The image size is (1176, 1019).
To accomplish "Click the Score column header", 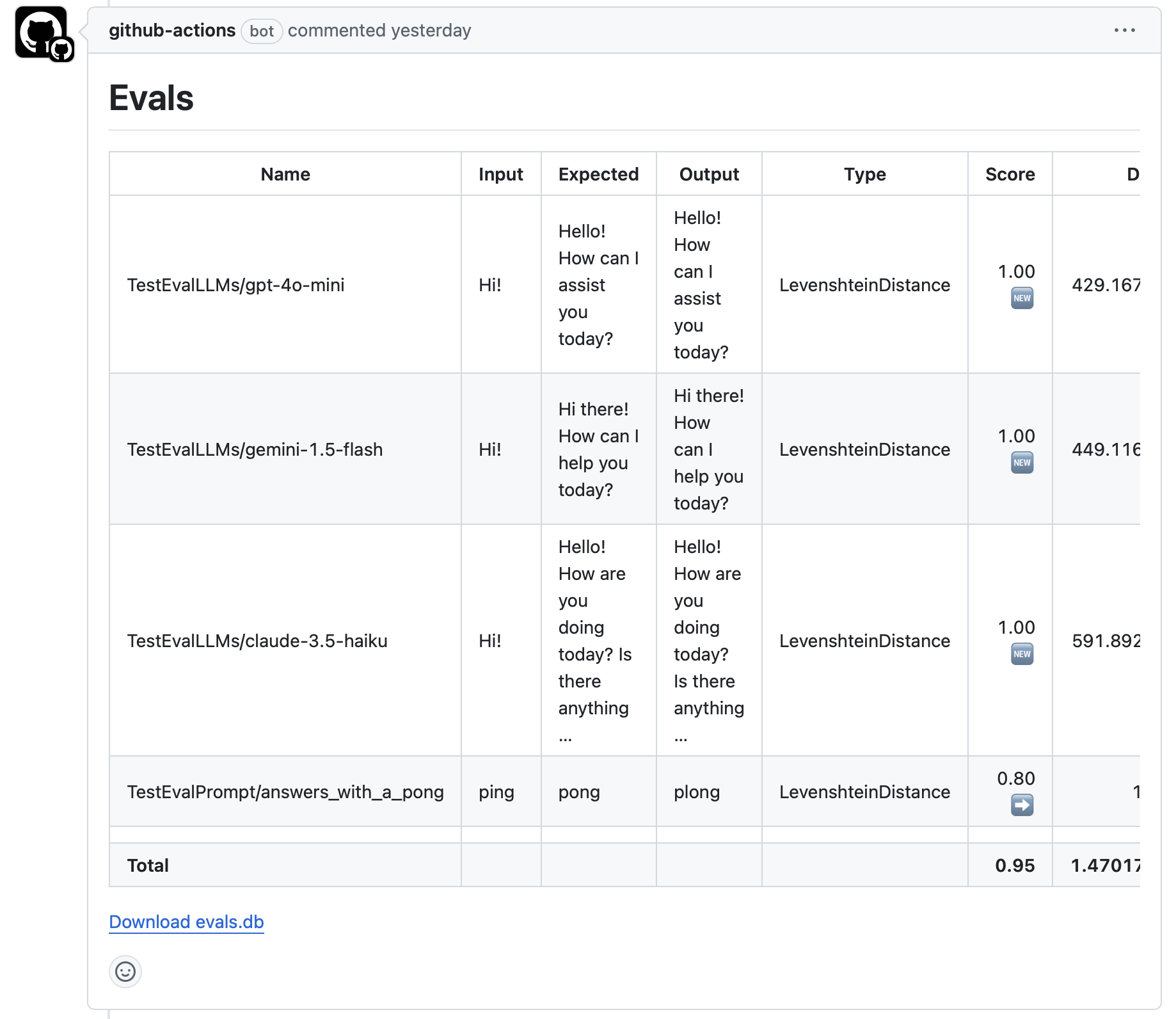I will pyautogui.click(x=1010, y=174).
